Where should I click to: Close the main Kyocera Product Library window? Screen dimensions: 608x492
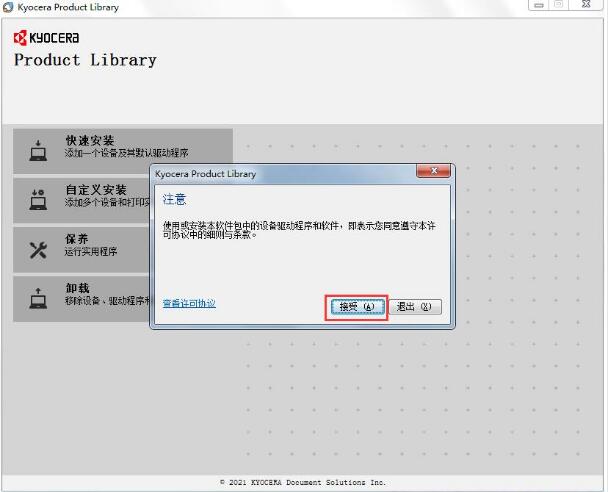pyautogui.click(x=586, y=5)
